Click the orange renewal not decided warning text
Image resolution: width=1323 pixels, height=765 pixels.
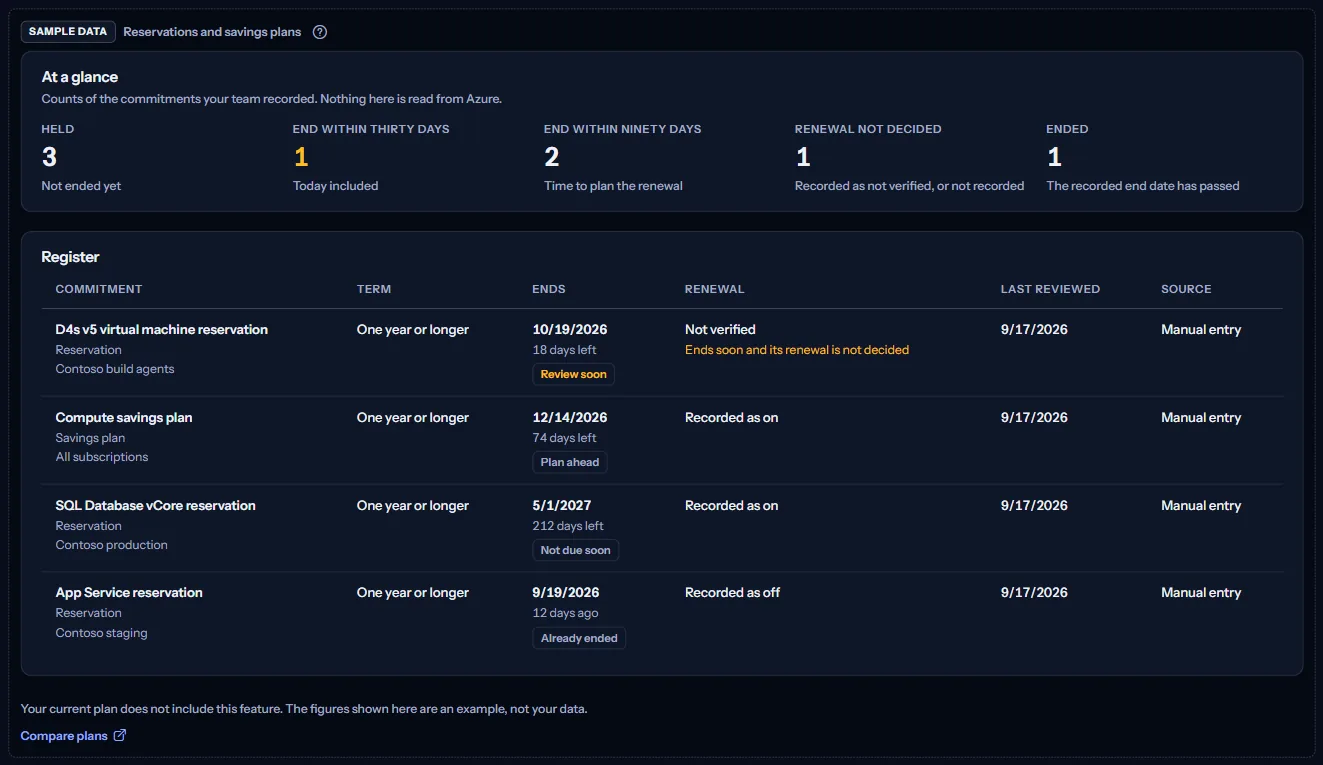[797, 350]
